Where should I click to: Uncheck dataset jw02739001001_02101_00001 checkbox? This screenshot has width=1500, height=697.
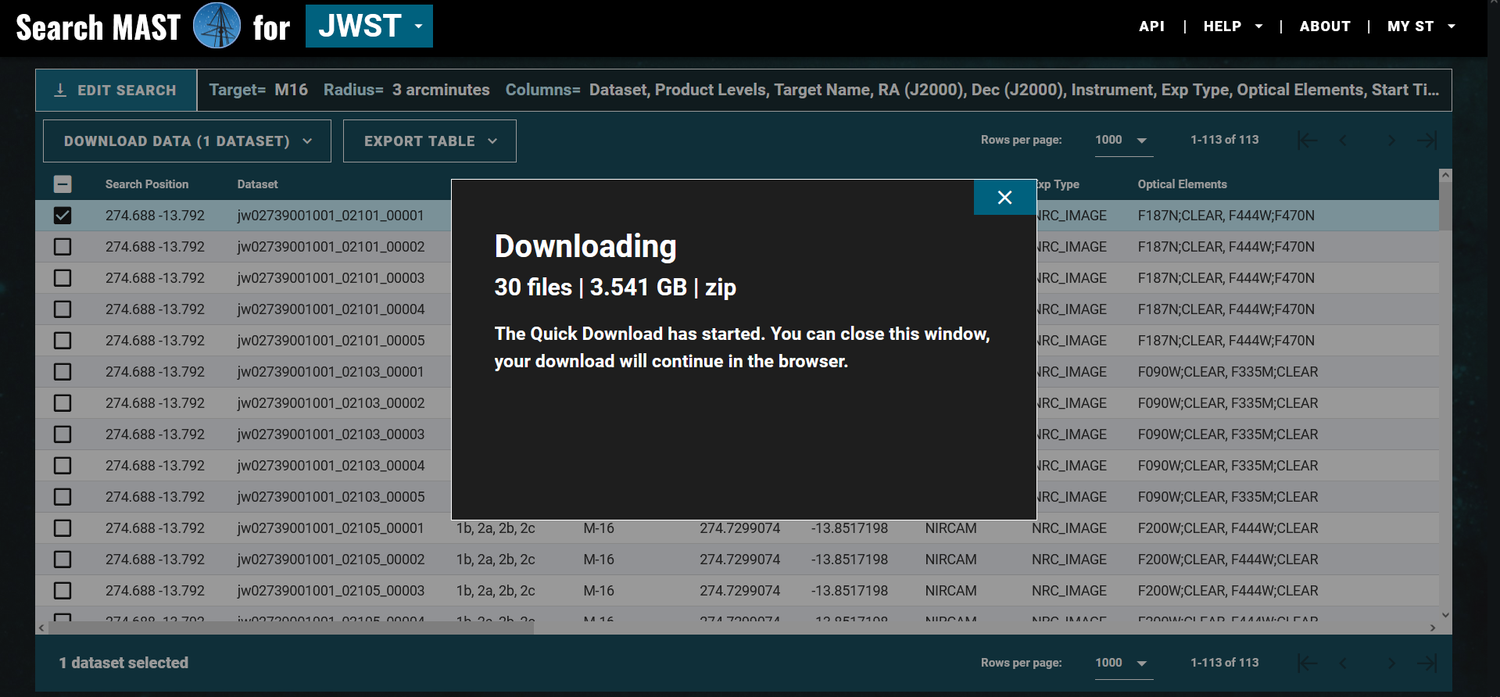coord(62,215)
